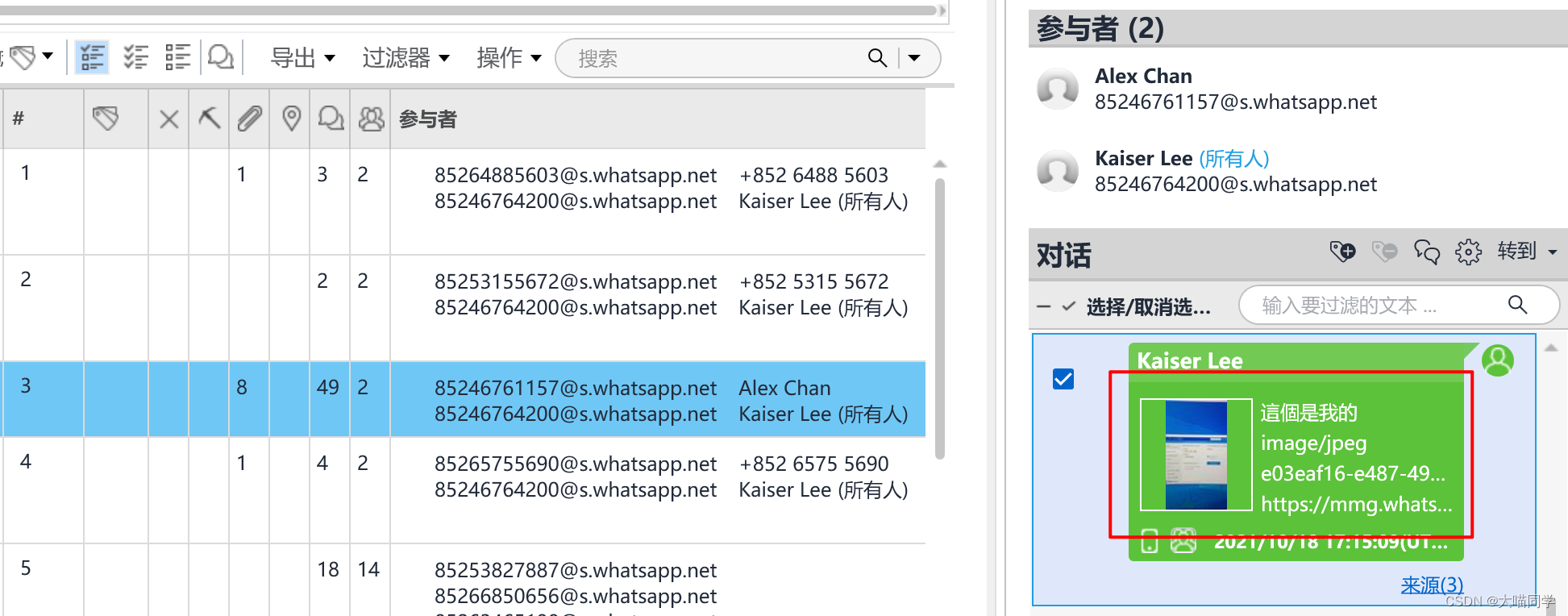Click the participants count column header icon
Viewport: 1568px width, 616px height.
(x=371, y=119)
